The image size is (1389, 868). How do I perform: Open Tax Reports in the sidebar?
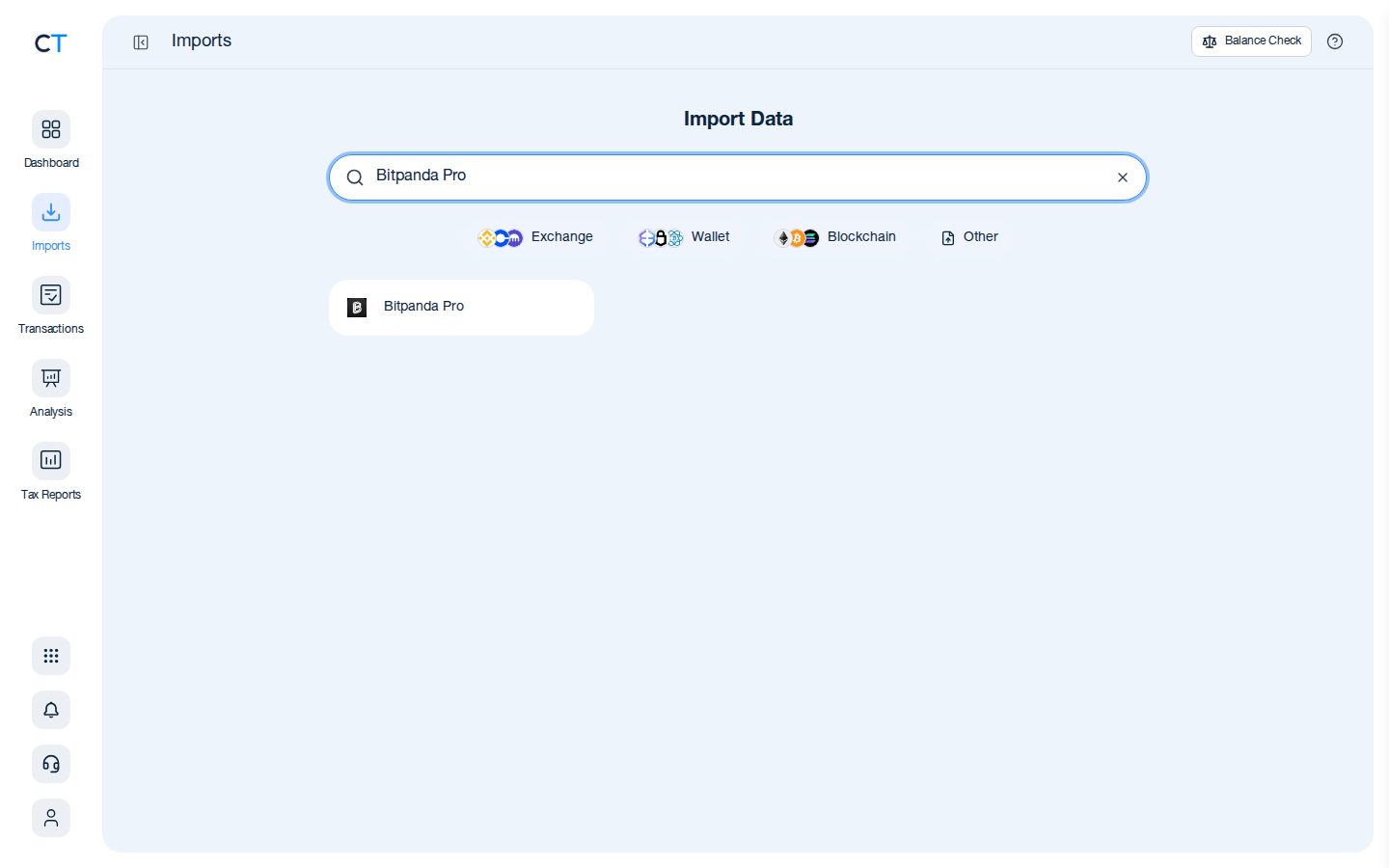[51, 473]
